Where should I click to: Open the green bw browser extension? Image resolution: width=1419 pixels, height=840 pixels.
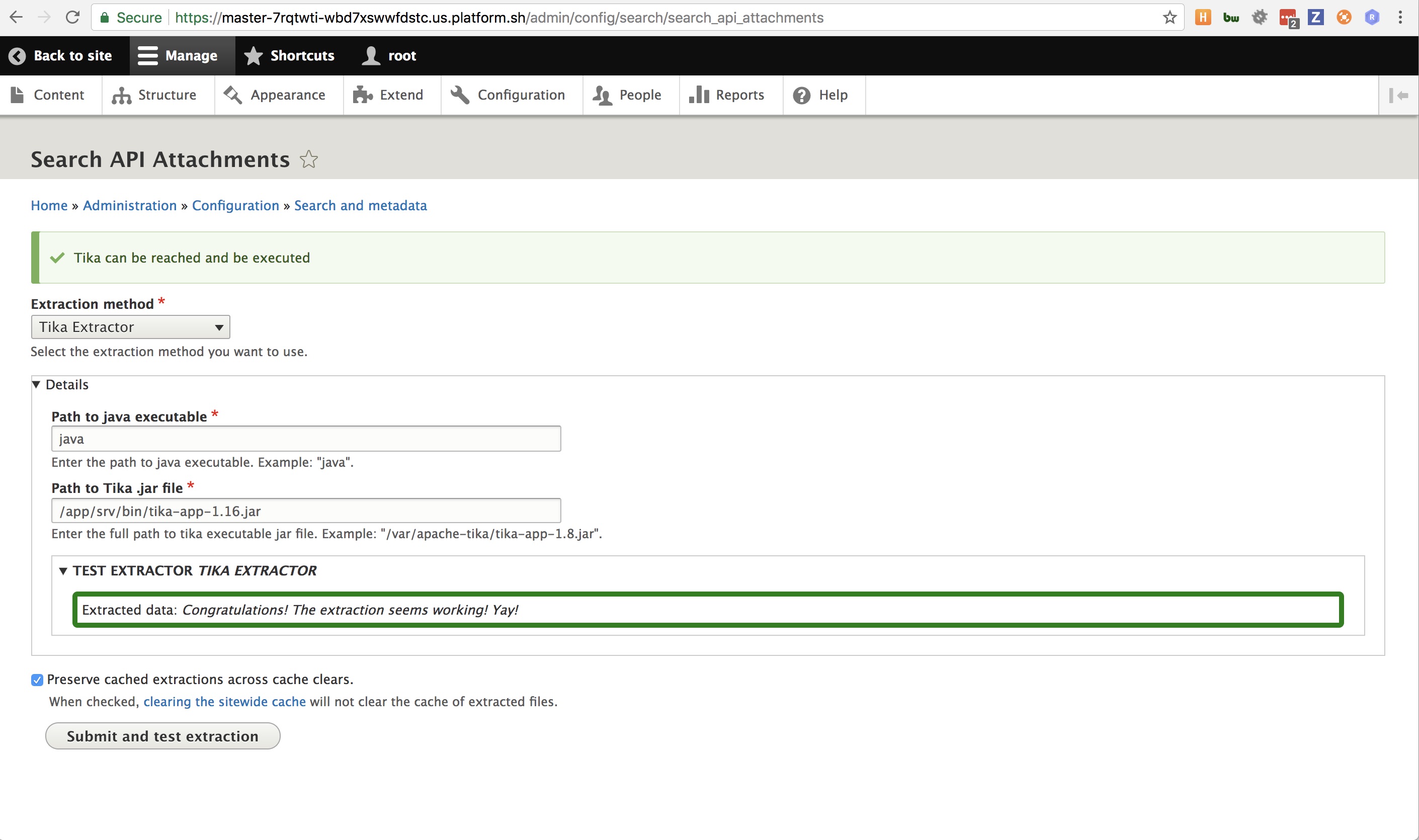(x=1230, y=18)
